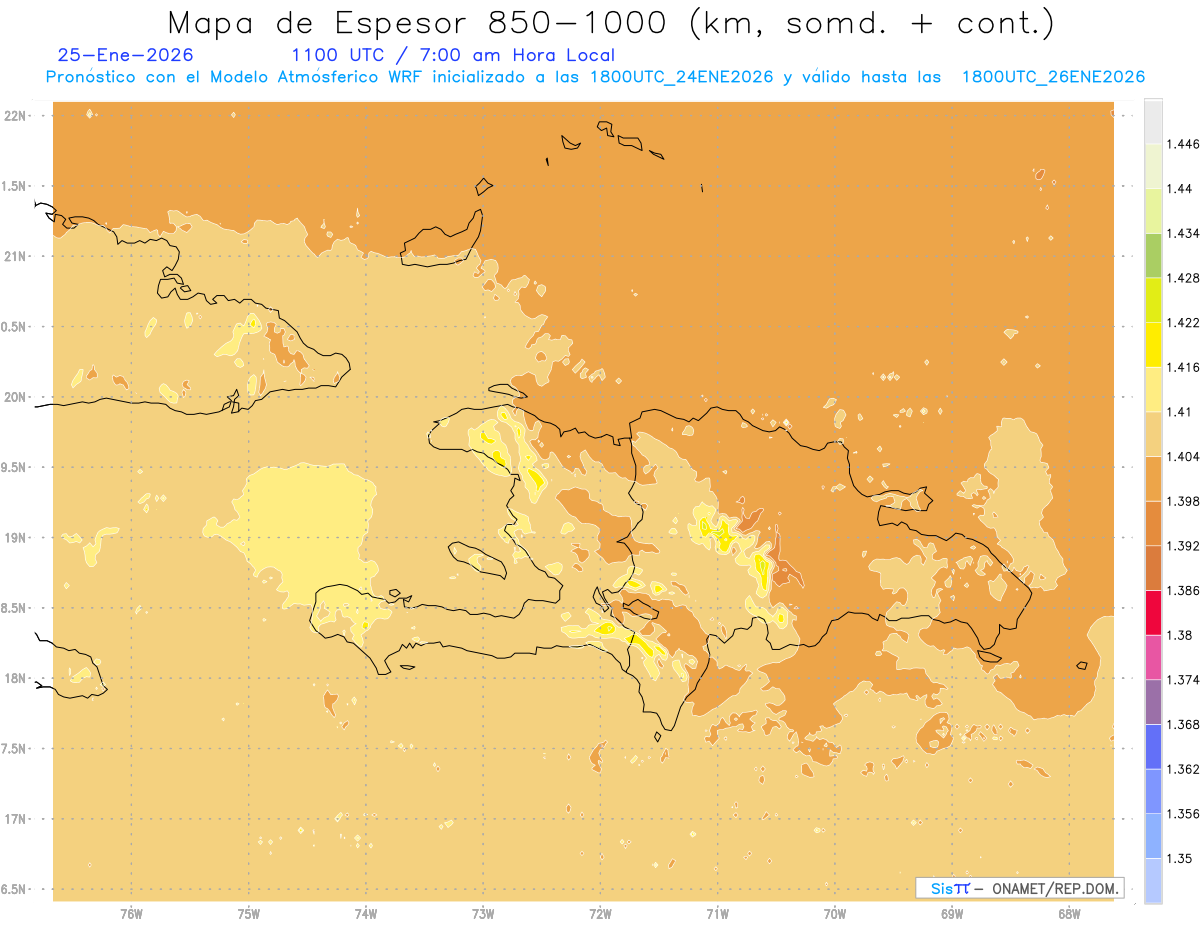
Task: Click the 8.5N latitude axis label
Action: coord(15,608)
